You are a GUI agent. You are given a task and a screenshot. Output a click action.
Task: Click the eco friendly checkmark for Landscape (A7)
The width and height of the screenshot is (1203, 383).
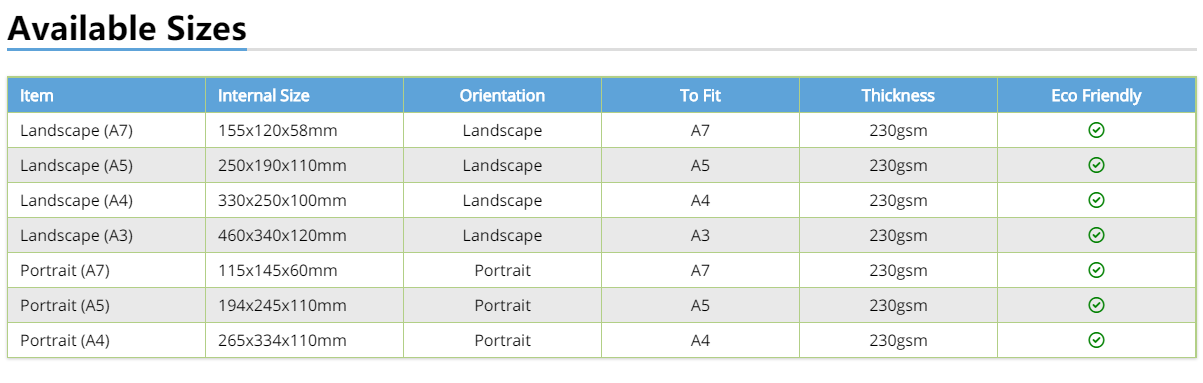click(x=1096, y=130)
